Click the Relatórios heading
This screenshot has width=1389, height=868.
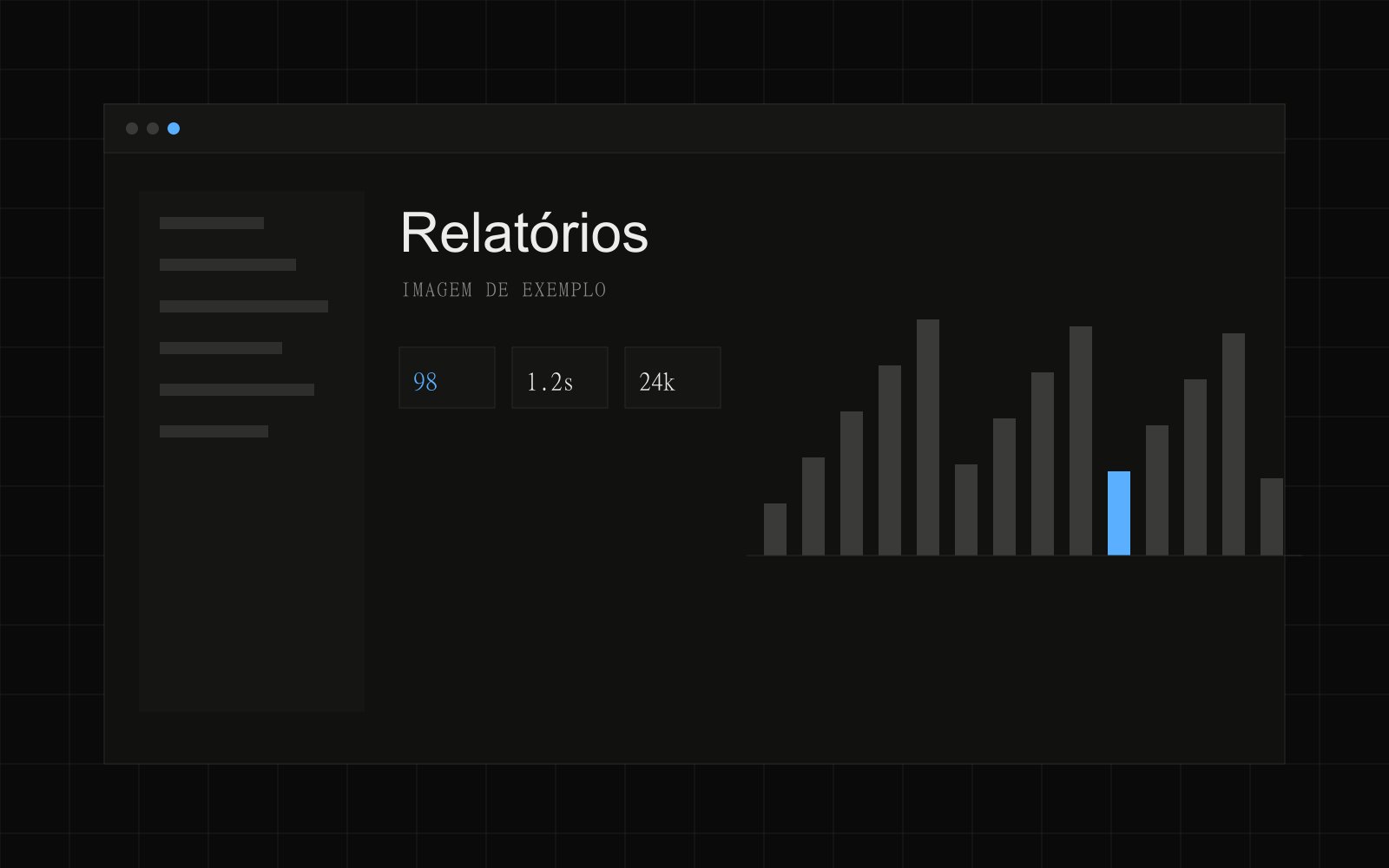point(524,233)
